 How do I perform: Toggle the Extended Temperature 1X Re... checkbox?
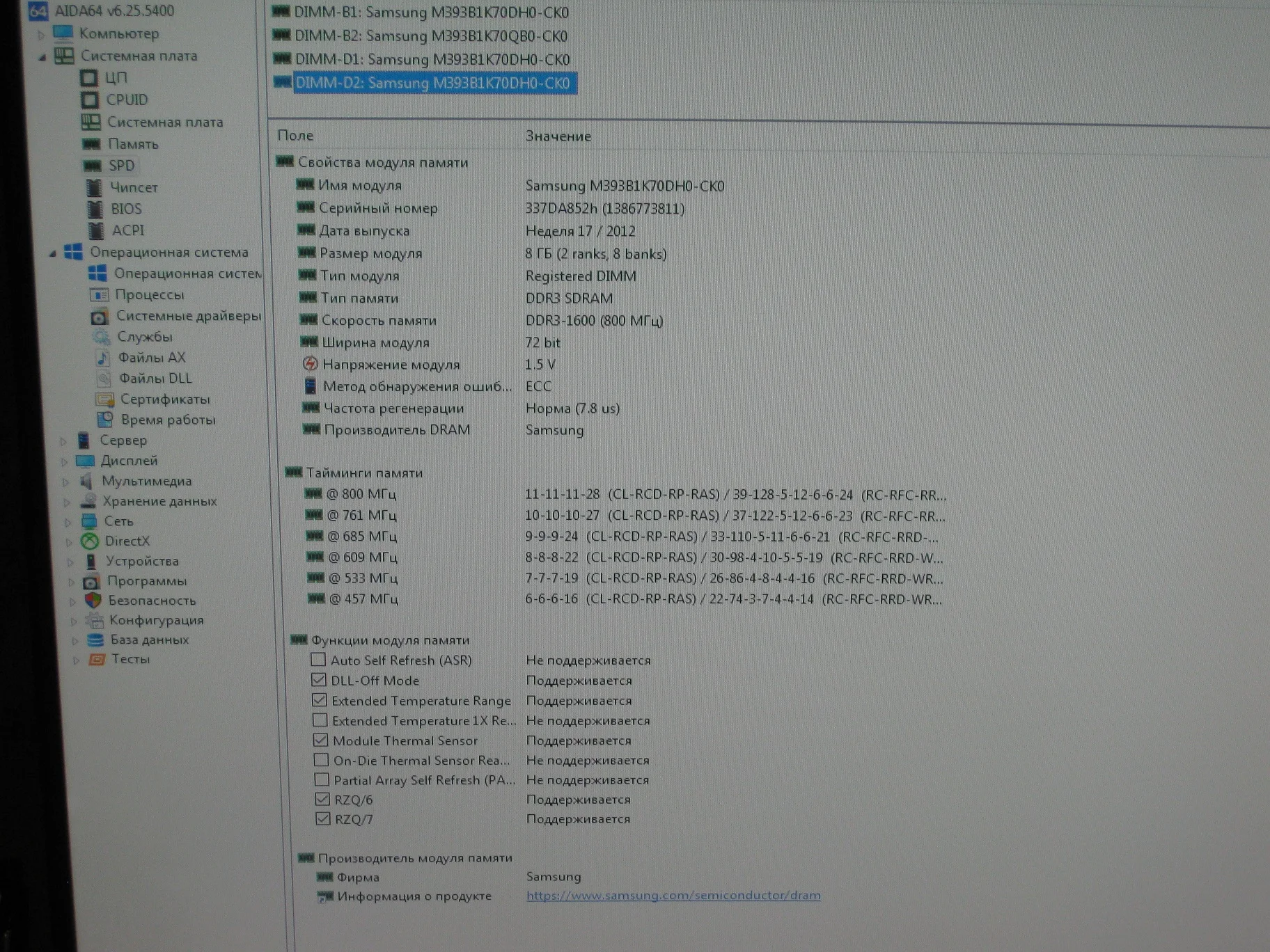pos(320,720)
